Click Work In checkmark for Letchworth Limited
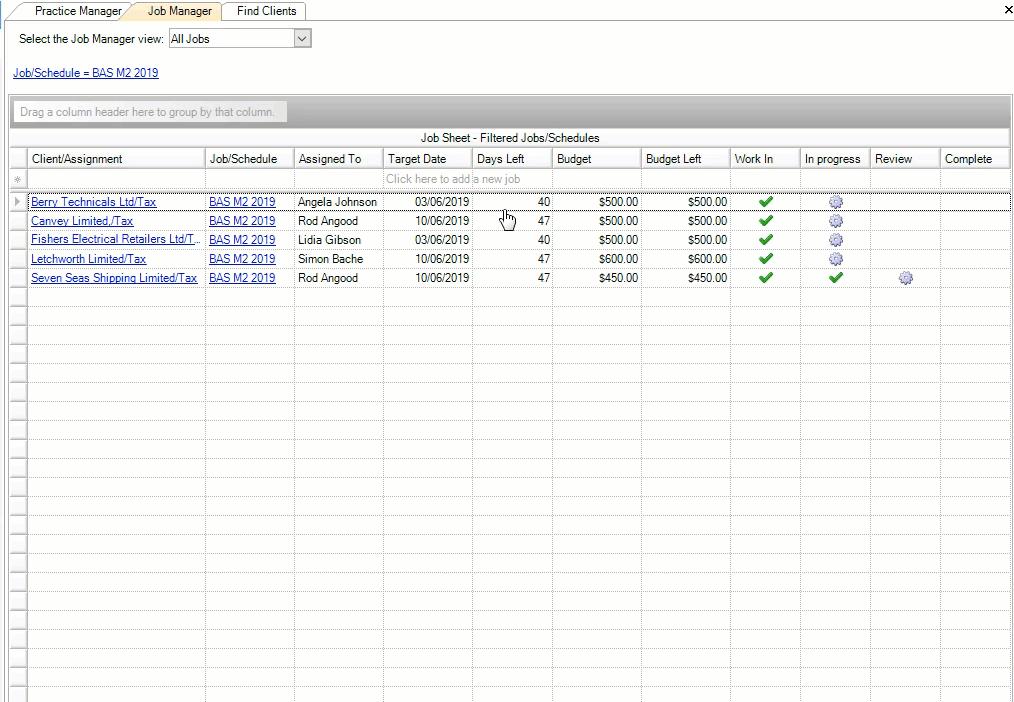The width and height of the screenshot is (1014, 702). click(x=766, y=259)
